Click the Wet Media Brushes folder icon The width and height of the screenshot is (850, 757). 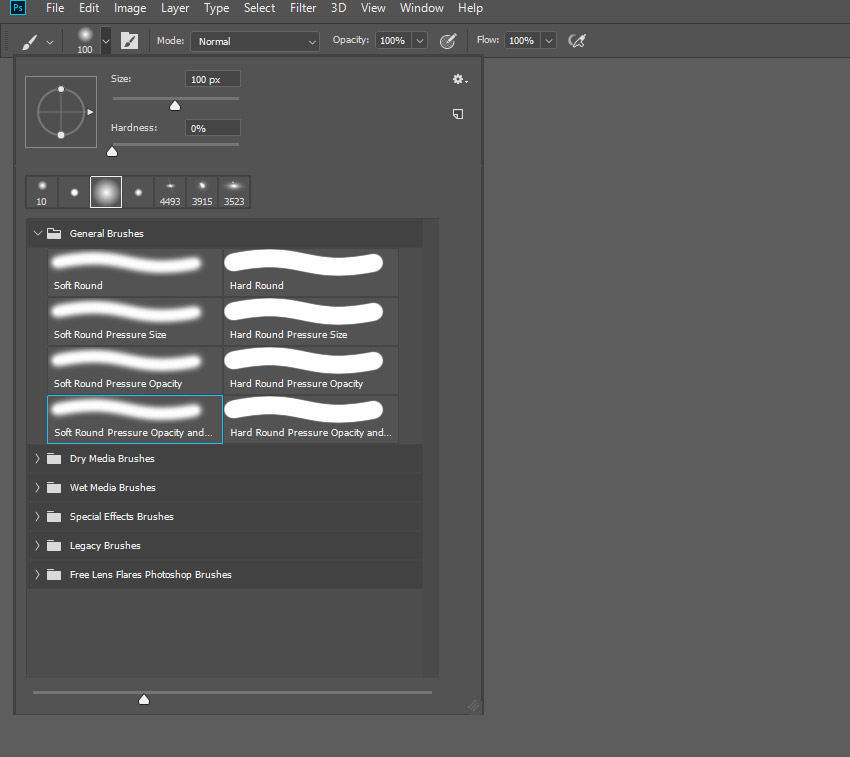(54, 487)
